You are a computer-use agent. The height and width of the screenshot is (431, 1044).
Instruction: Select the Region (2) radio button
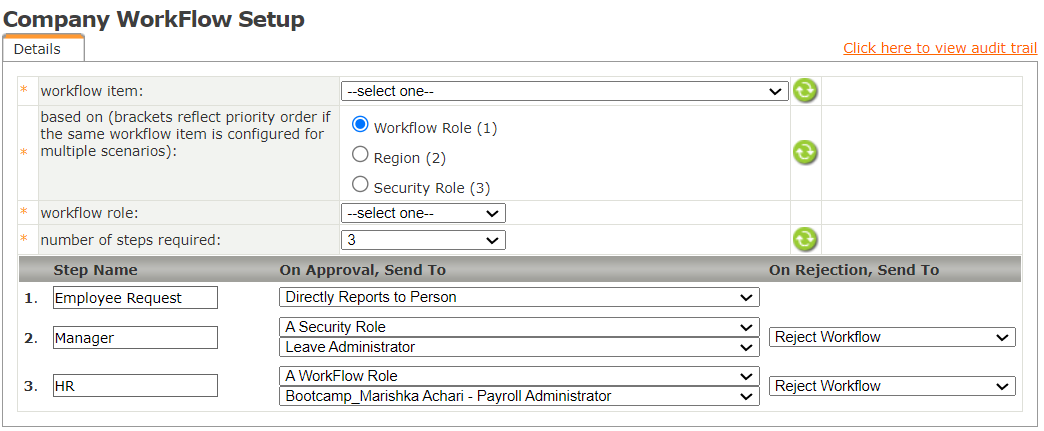point(361,155)
